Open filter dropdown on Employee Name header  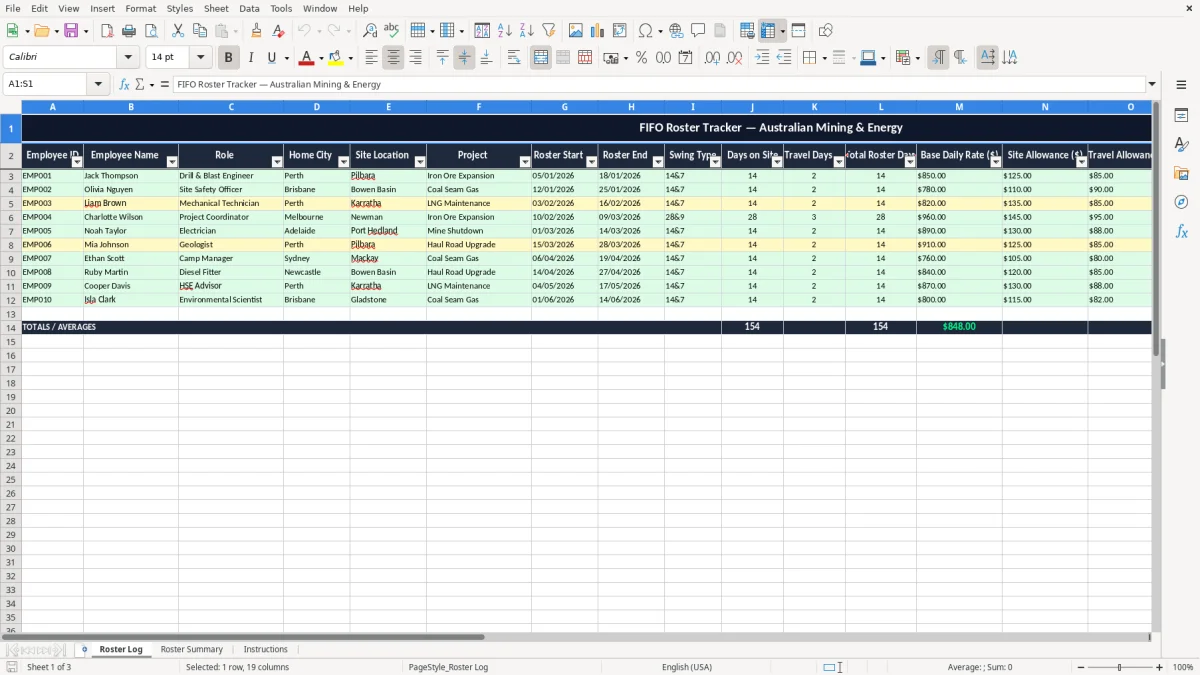[172, 162]
